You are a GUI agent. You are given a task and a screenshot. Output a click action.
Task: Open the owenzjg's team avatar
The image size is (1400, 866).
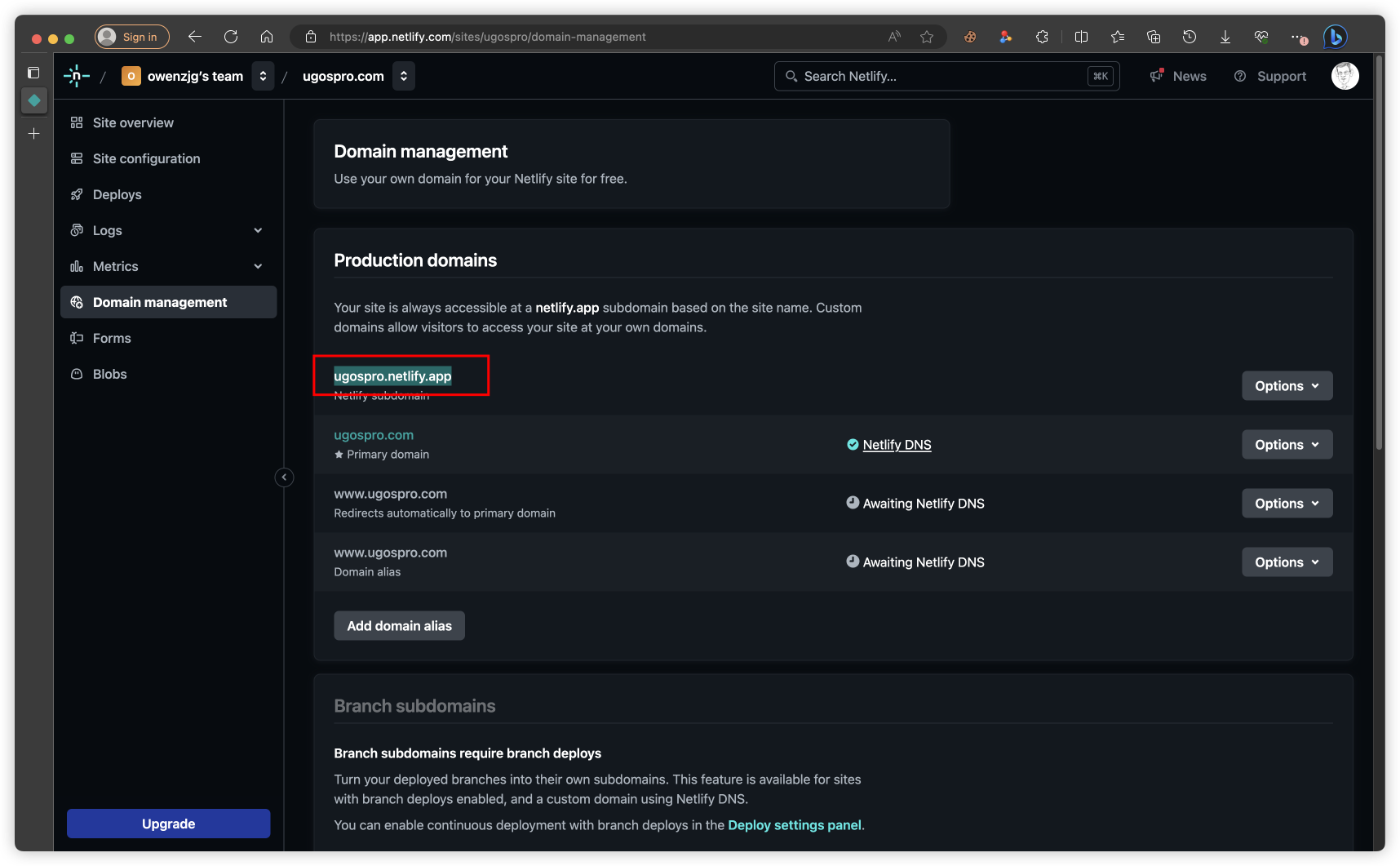point(131,76)
